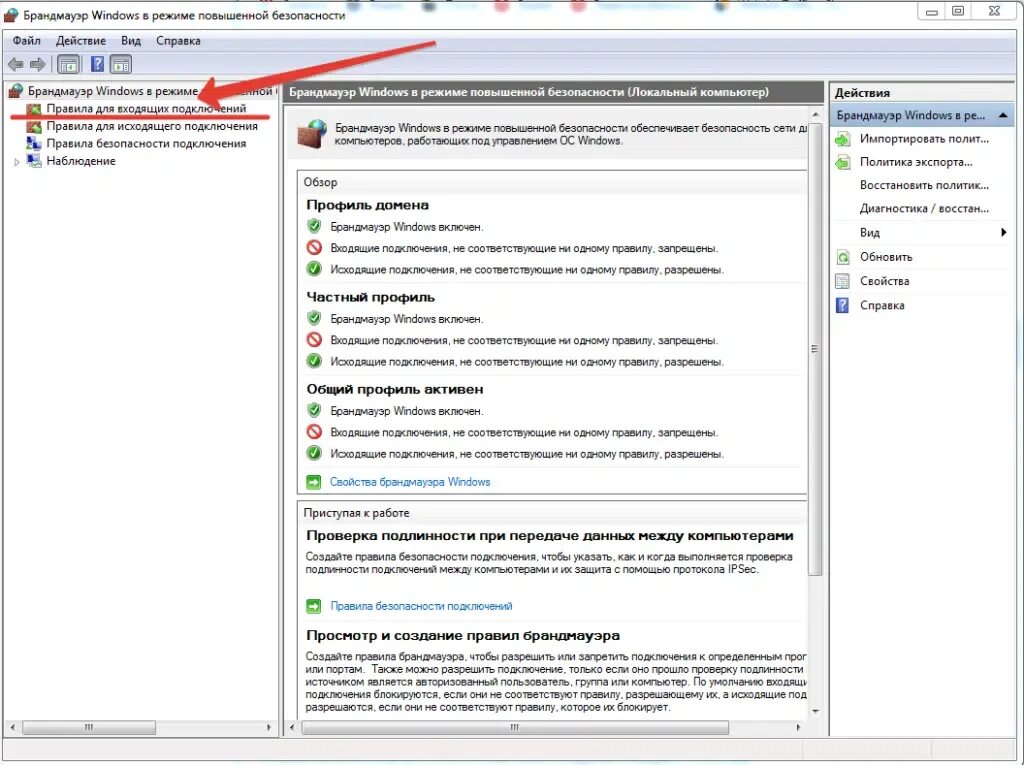
Task: Click the Политика экспорта icon
Action: 843,162
